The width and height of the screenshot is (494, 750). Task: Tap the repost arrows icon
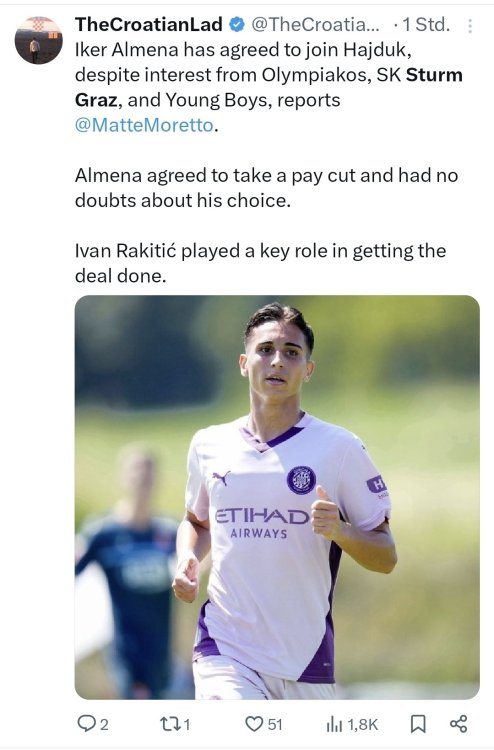170,724
